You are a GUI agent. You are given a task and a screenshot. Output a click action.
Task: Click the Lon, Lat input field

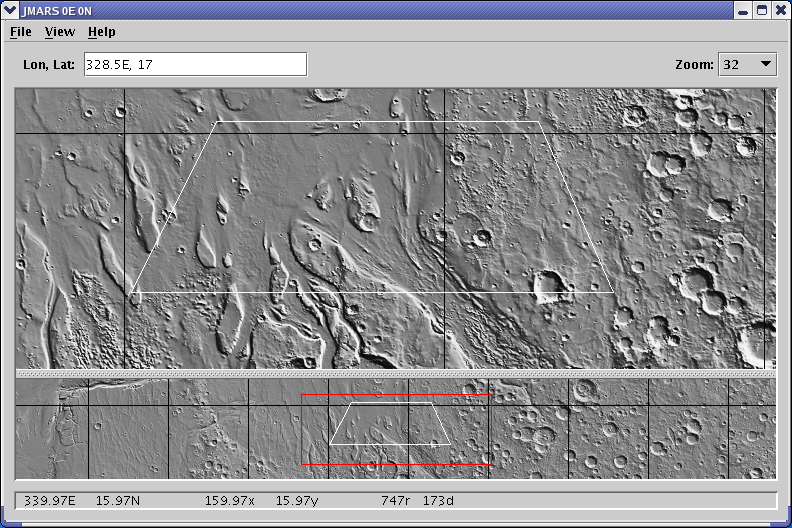195,65
